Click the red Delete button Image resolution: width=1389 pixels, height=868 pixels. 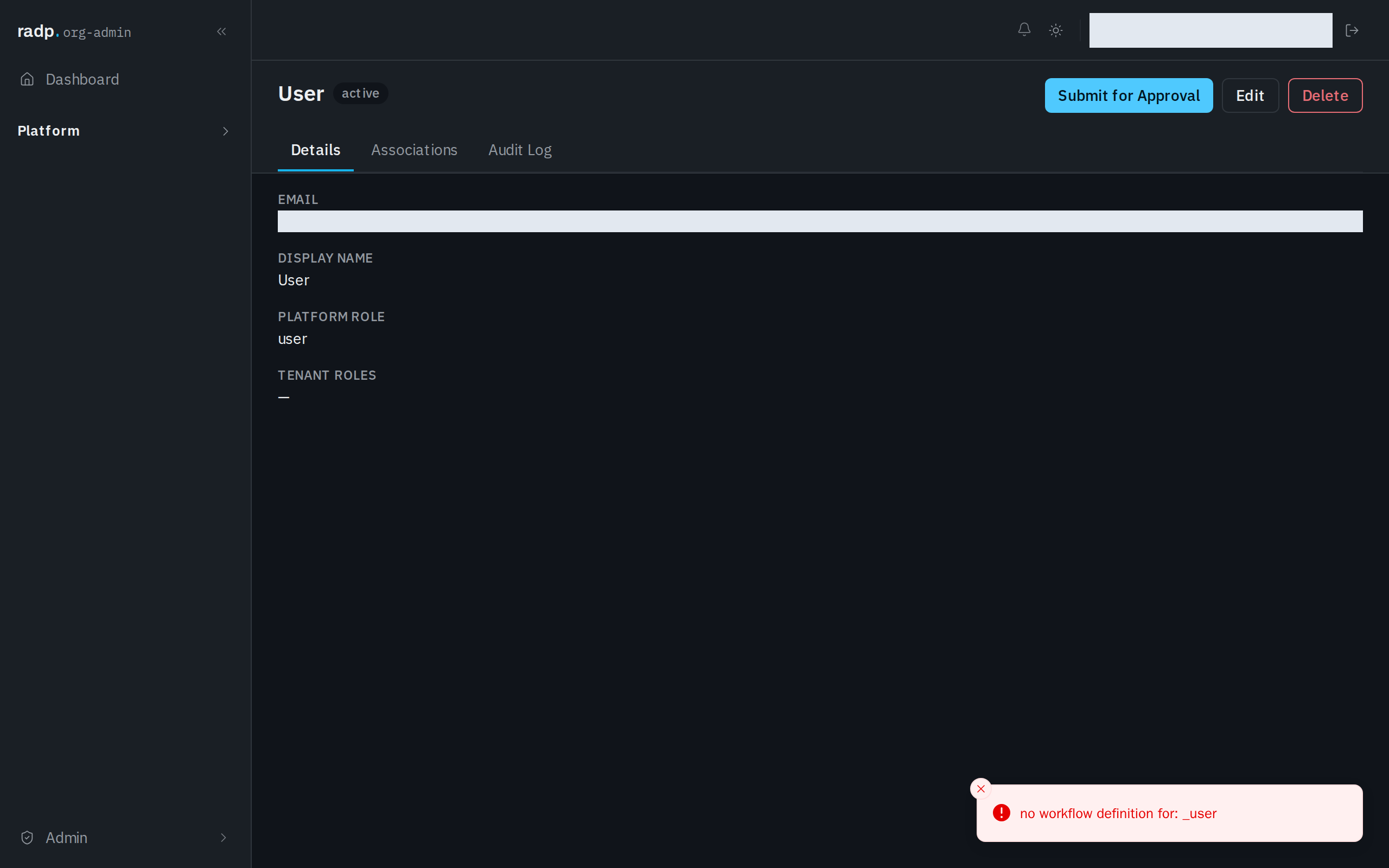1325,95
